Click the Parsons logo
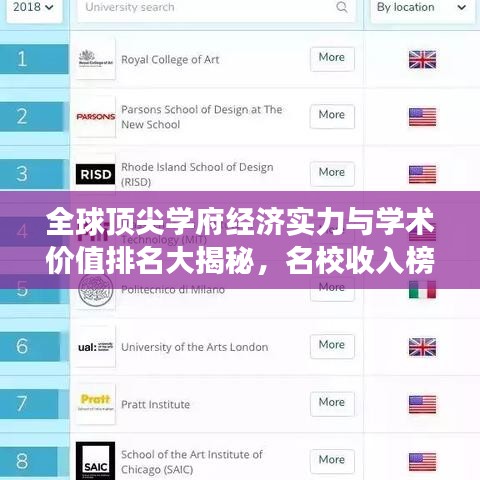 (x=96, y=117)
